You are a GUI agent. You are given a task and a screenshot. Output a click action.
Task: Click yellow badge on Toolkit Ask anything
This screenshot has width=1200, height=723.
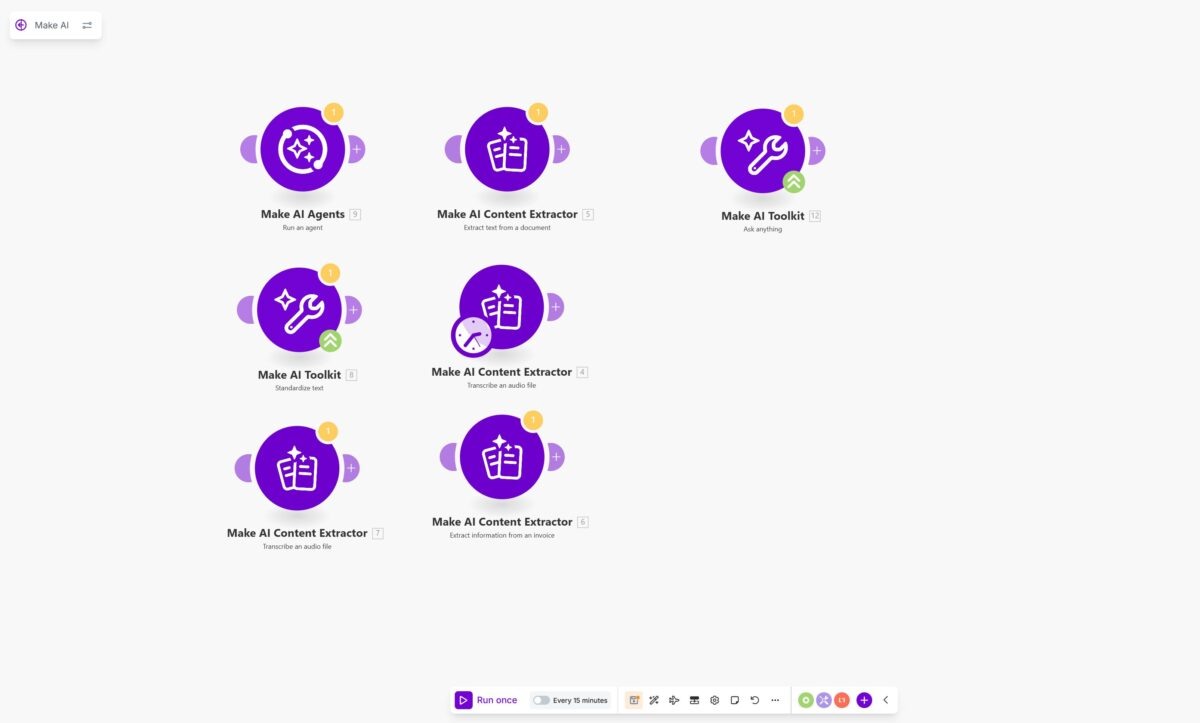[794, 114]
